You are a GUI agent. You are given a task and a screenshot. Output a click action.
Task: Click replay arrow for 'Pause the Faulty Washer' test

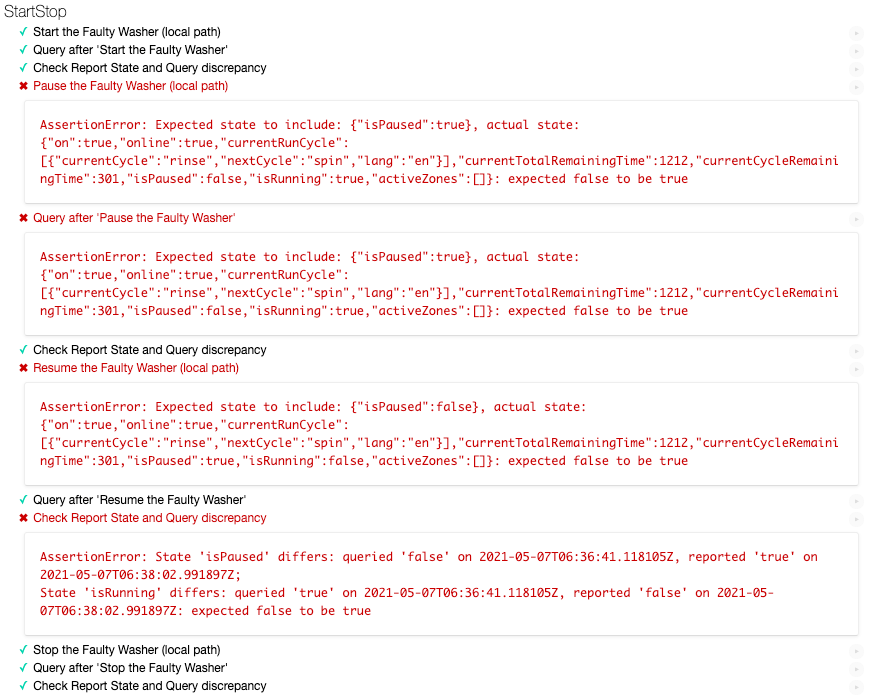[856, 87]
